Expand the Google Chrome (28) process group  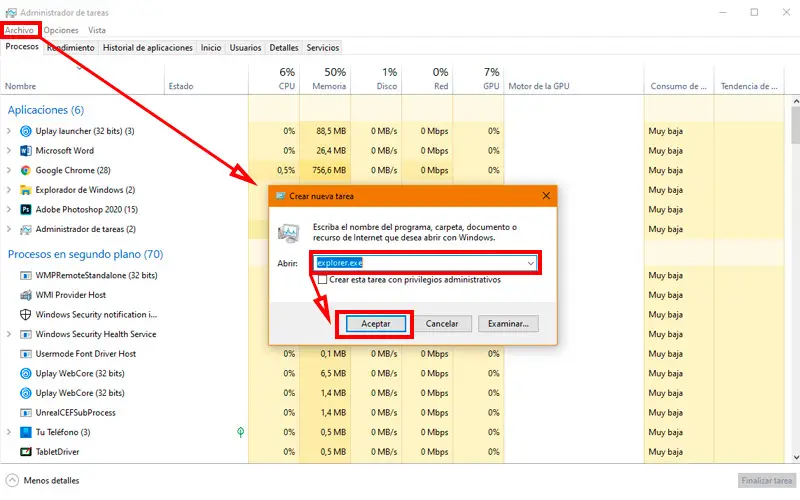(9, 170)
